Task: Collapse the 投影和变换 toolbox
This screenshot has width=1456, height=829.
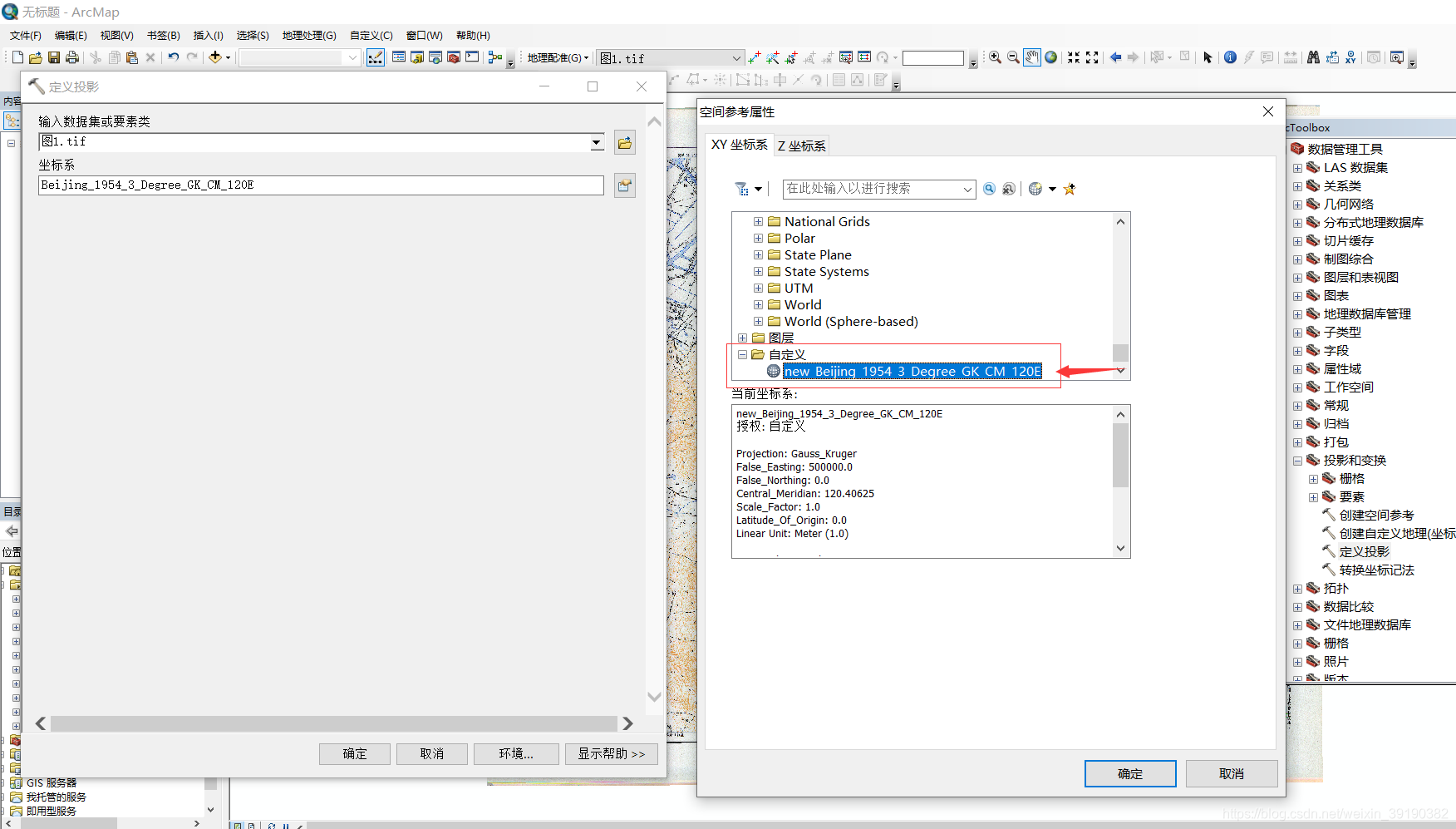Action: (1297, 461)
